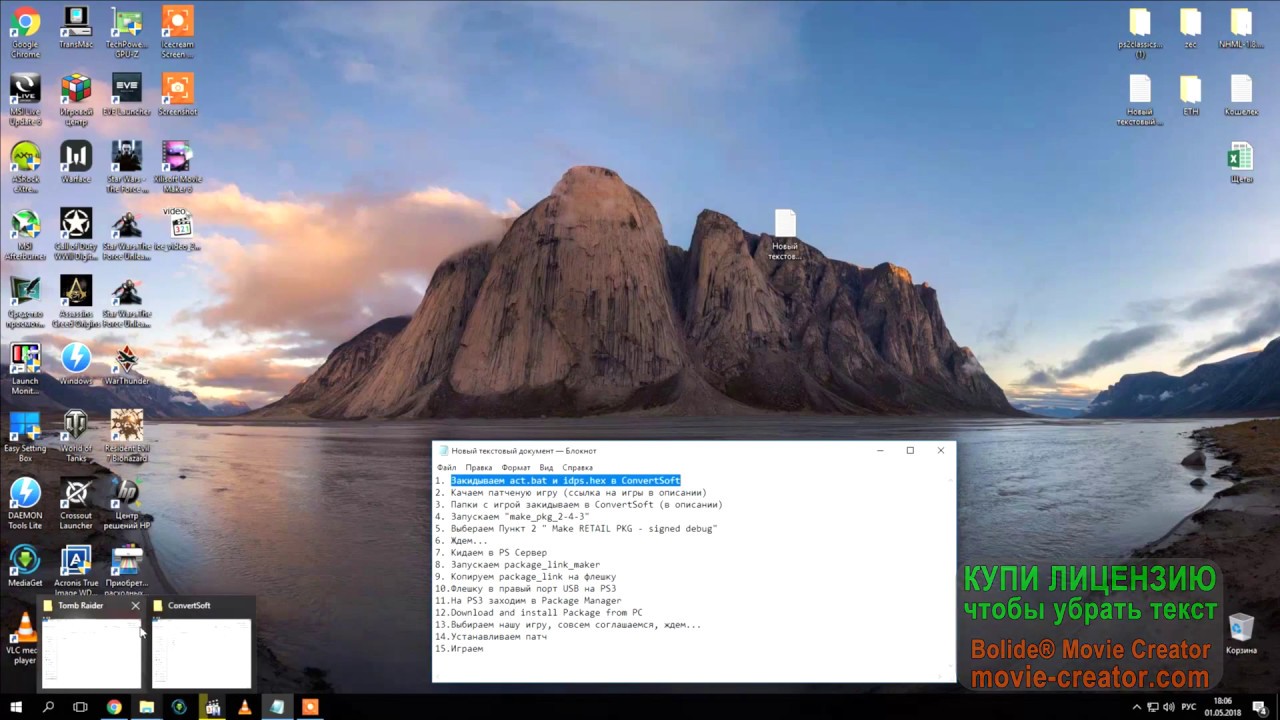The height and width of the screenshot is (720, 1280).
Task: Open Вид menu in Notepad
Action: [x=546, y=467]
